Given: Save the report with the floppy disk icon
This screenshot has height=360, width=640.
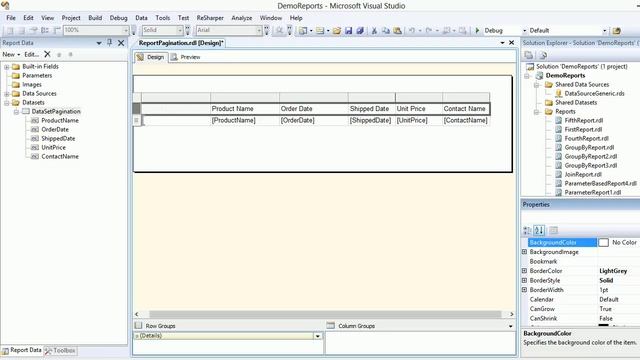Looking at the screenshot, I should click(348, 31).
